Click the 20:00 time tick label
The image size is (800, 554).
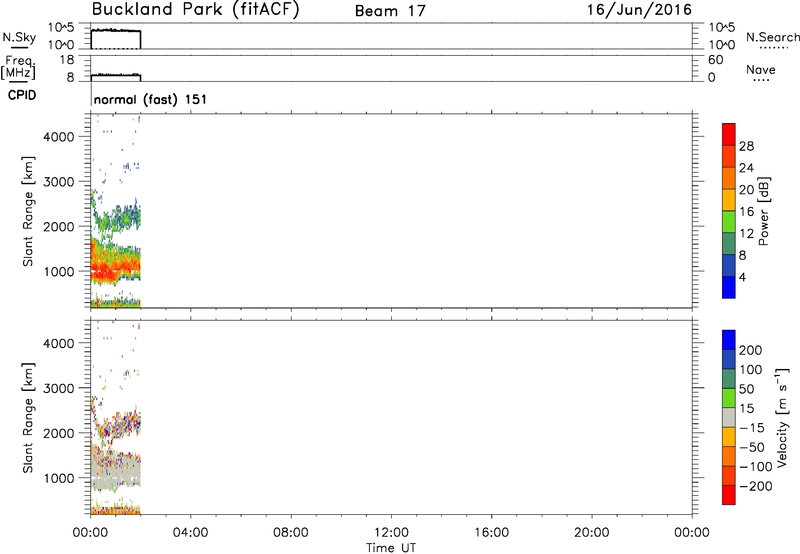tap(591, 533)
